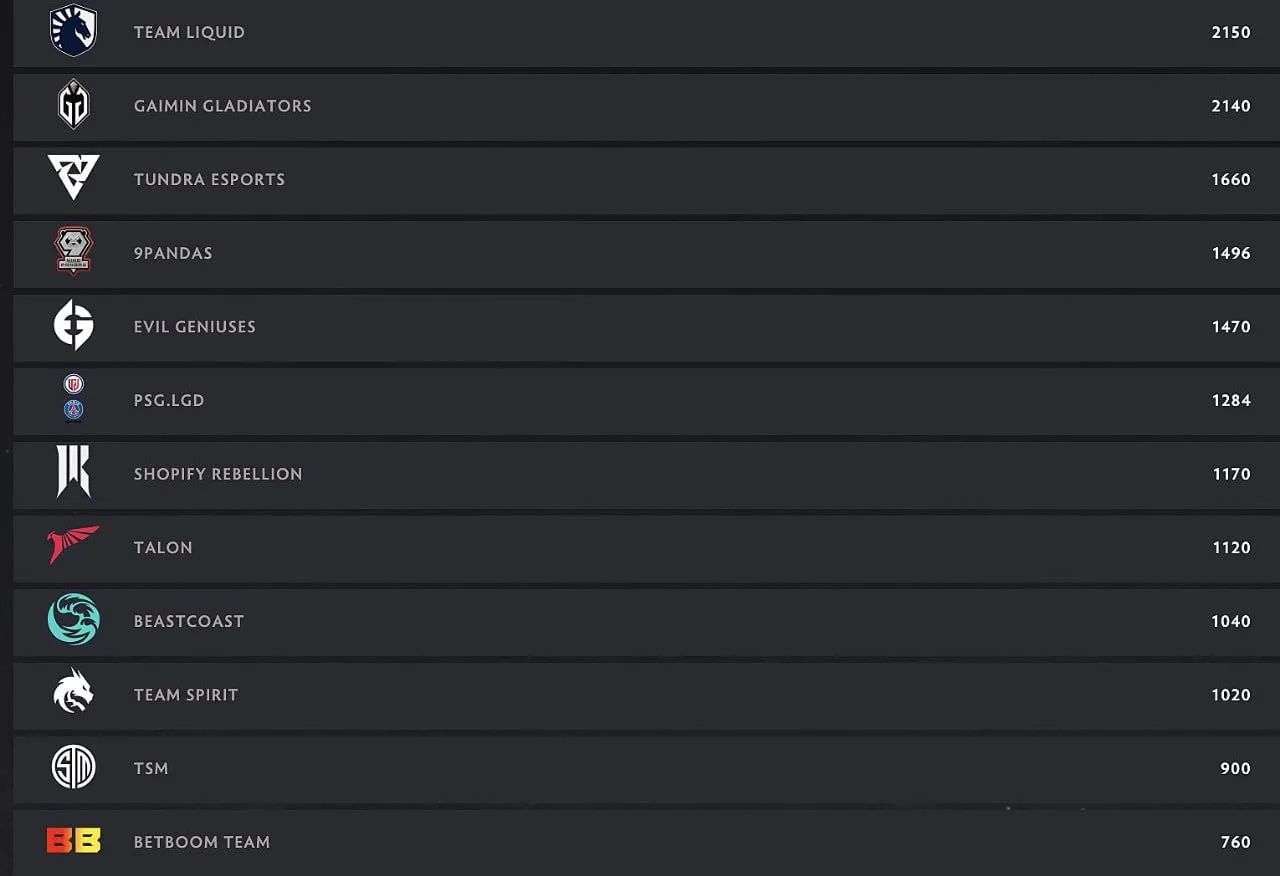Screen dimensions: 1280x876
Task: Click the Team Liquid horse logo
Action: point(73,30)
